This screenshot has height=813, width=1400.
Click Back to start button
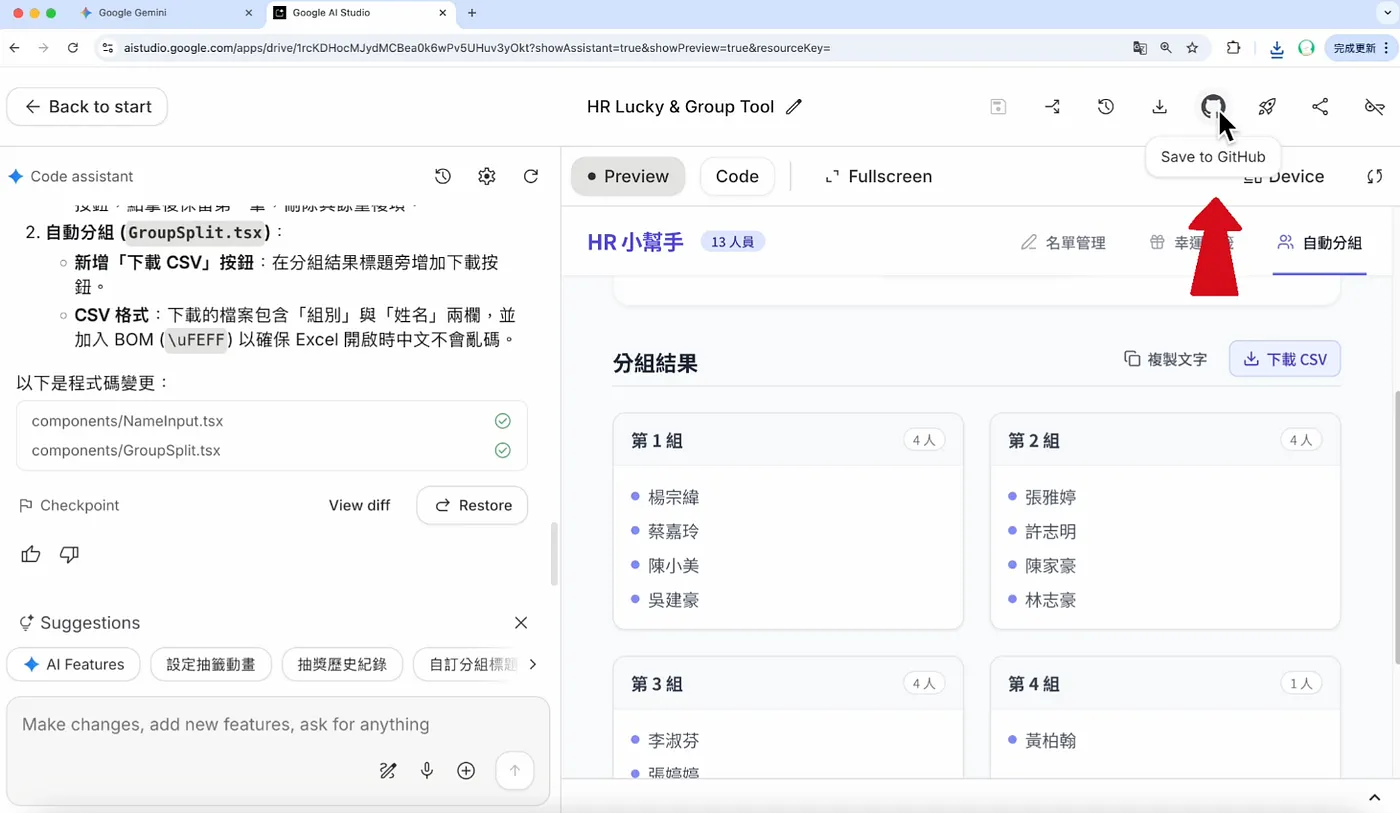coord(87,107)
